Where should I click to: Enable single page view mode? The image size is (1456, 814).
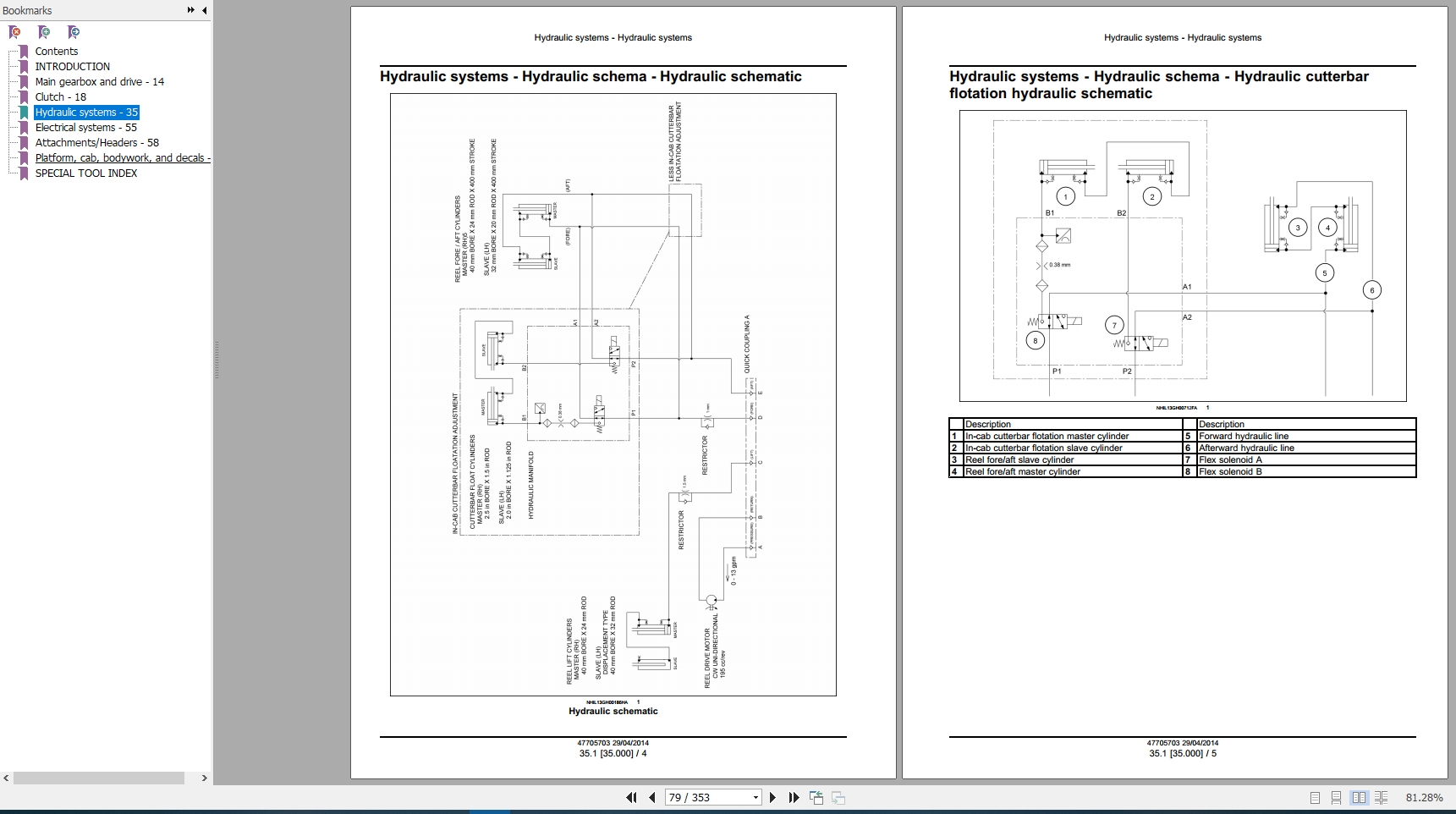pos(1316,797)
